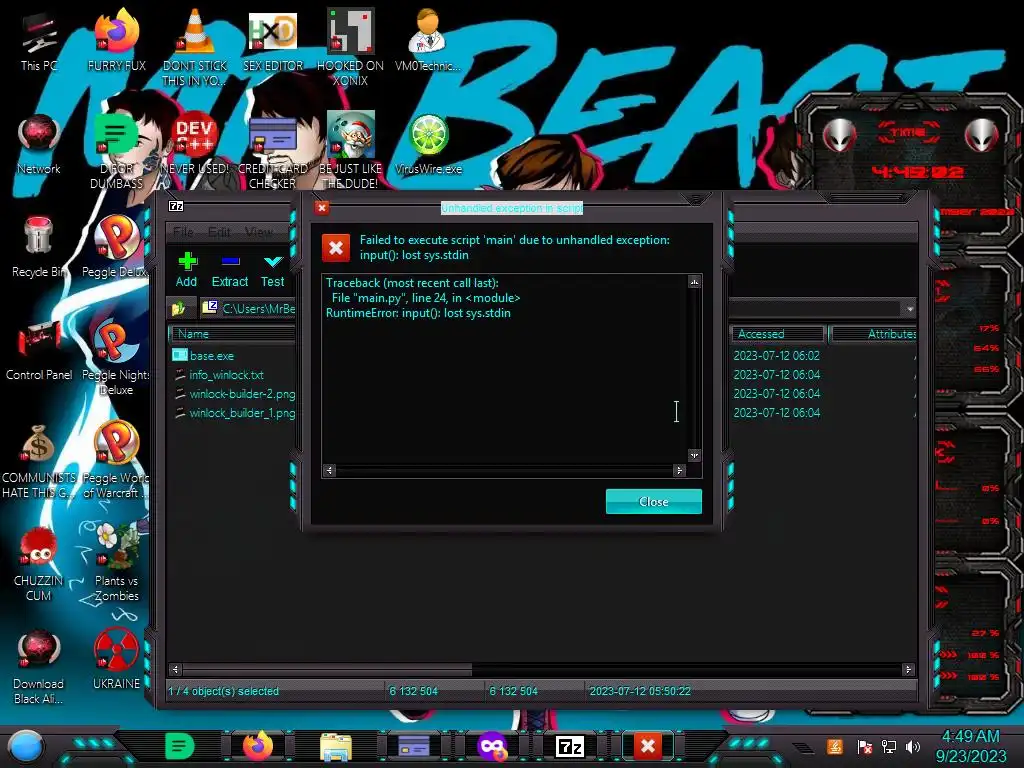1024x768 pixels.
Task: Click the up-folder icon in 7-Zip address bar
Action: [179, 308]
